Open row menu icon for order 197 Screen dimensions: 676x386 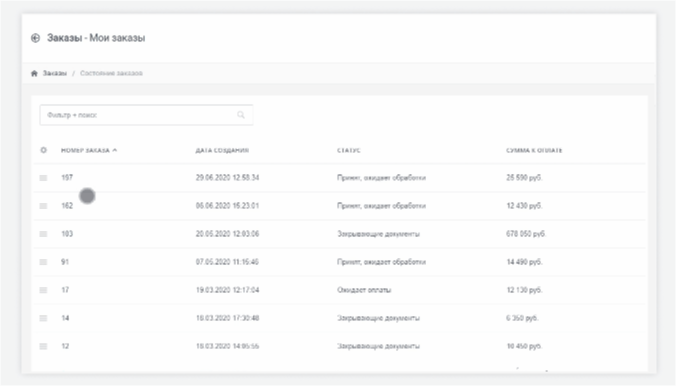coord(44,178)
